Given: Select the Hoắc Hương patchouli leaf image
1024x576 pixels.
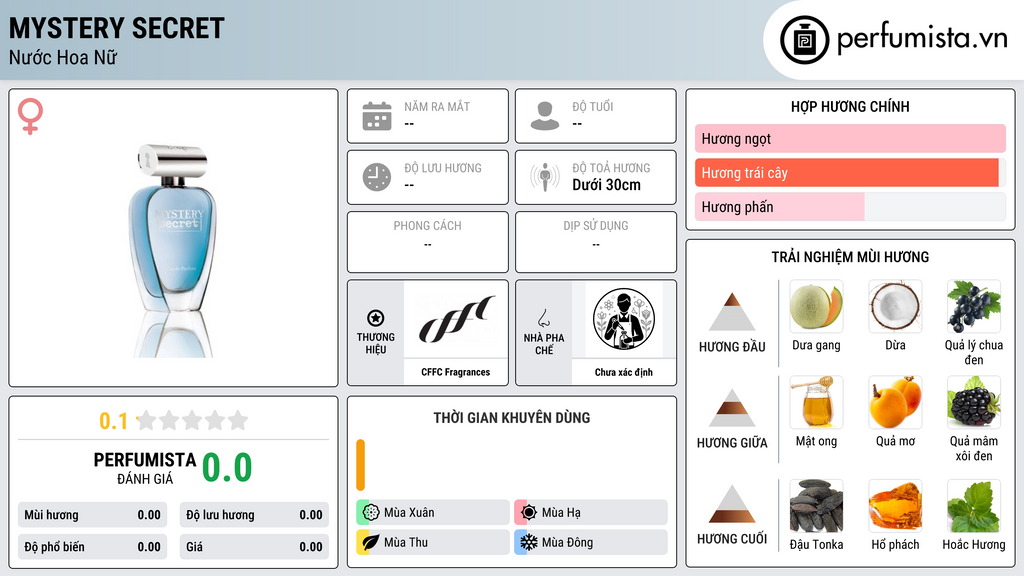Looking at the screenshot, I should click(x=974, y=506).
